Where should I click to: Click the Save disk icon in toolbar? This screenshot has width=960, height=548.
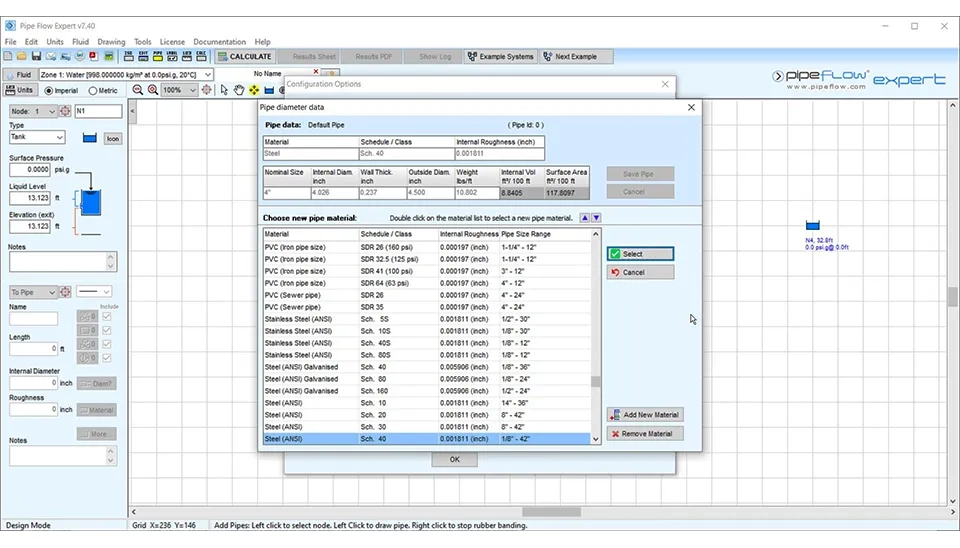click(36, 57)
